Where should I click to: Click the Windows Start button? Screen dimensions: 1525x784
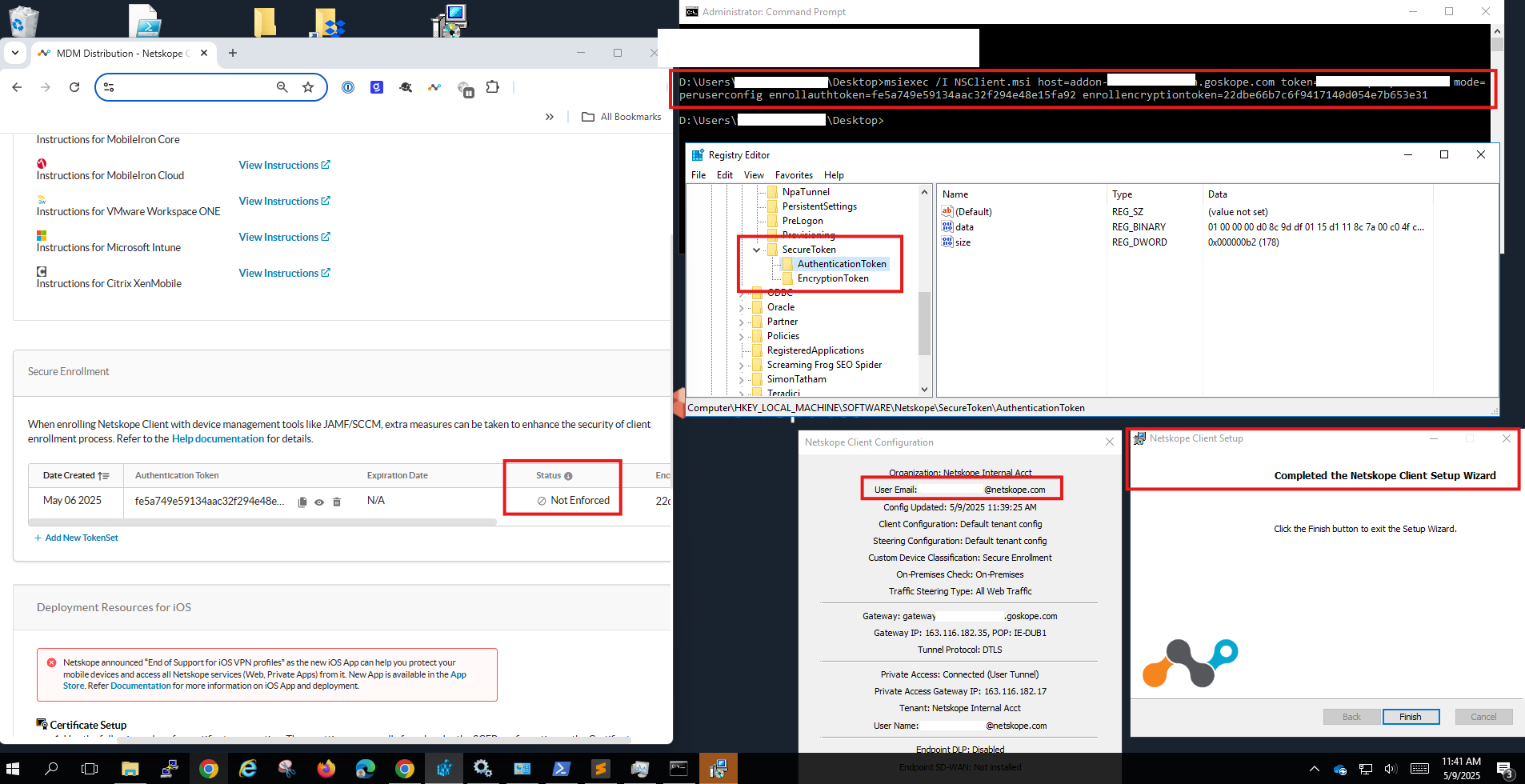[13, 769]
